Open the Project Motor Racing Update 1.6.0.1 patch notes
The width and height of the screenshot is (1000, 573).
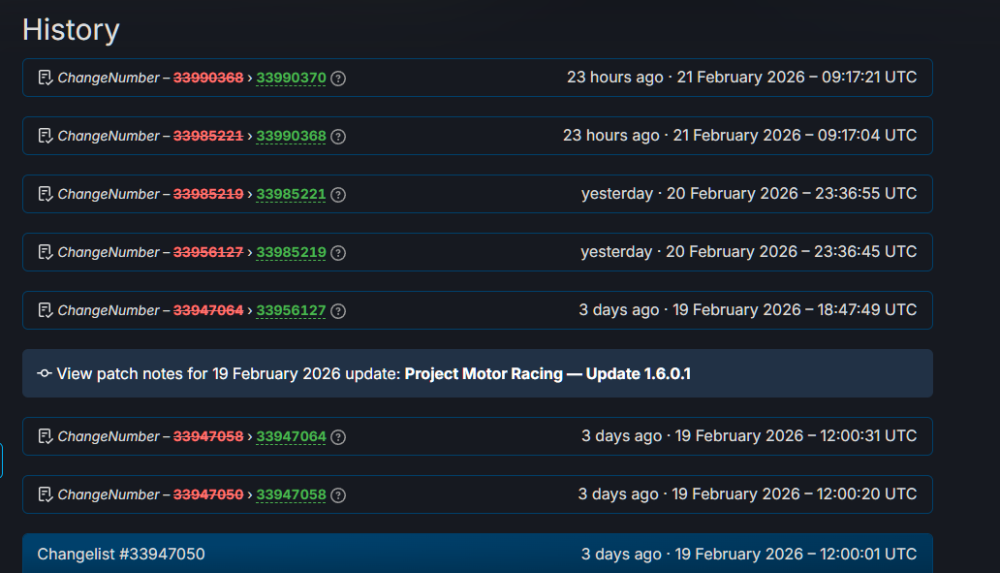tap(547, 374)
